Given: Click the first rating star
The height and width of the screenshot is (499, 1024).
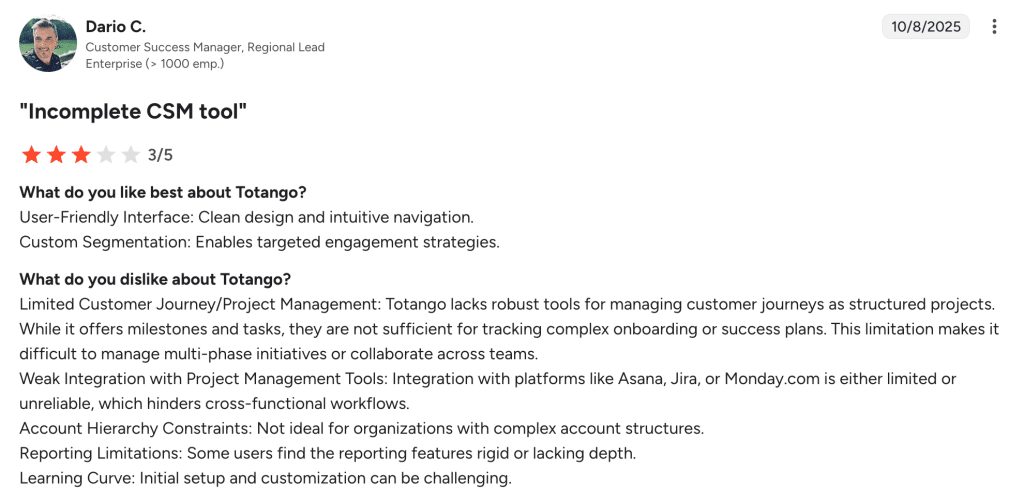Looking at the screenshot, I should coord(31,155).
